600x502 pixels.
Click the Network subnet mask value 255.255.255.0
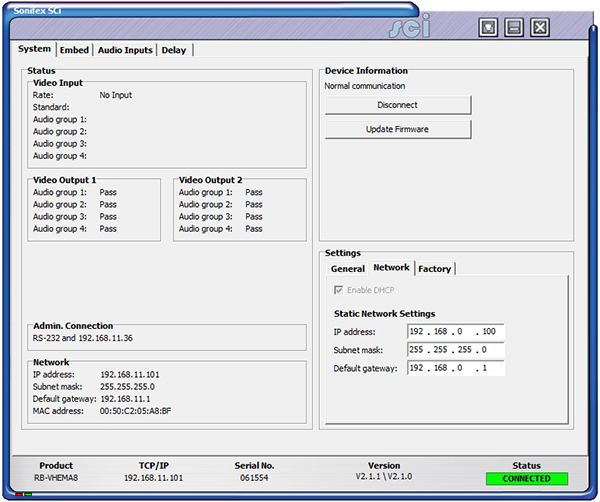click(127, 386)
